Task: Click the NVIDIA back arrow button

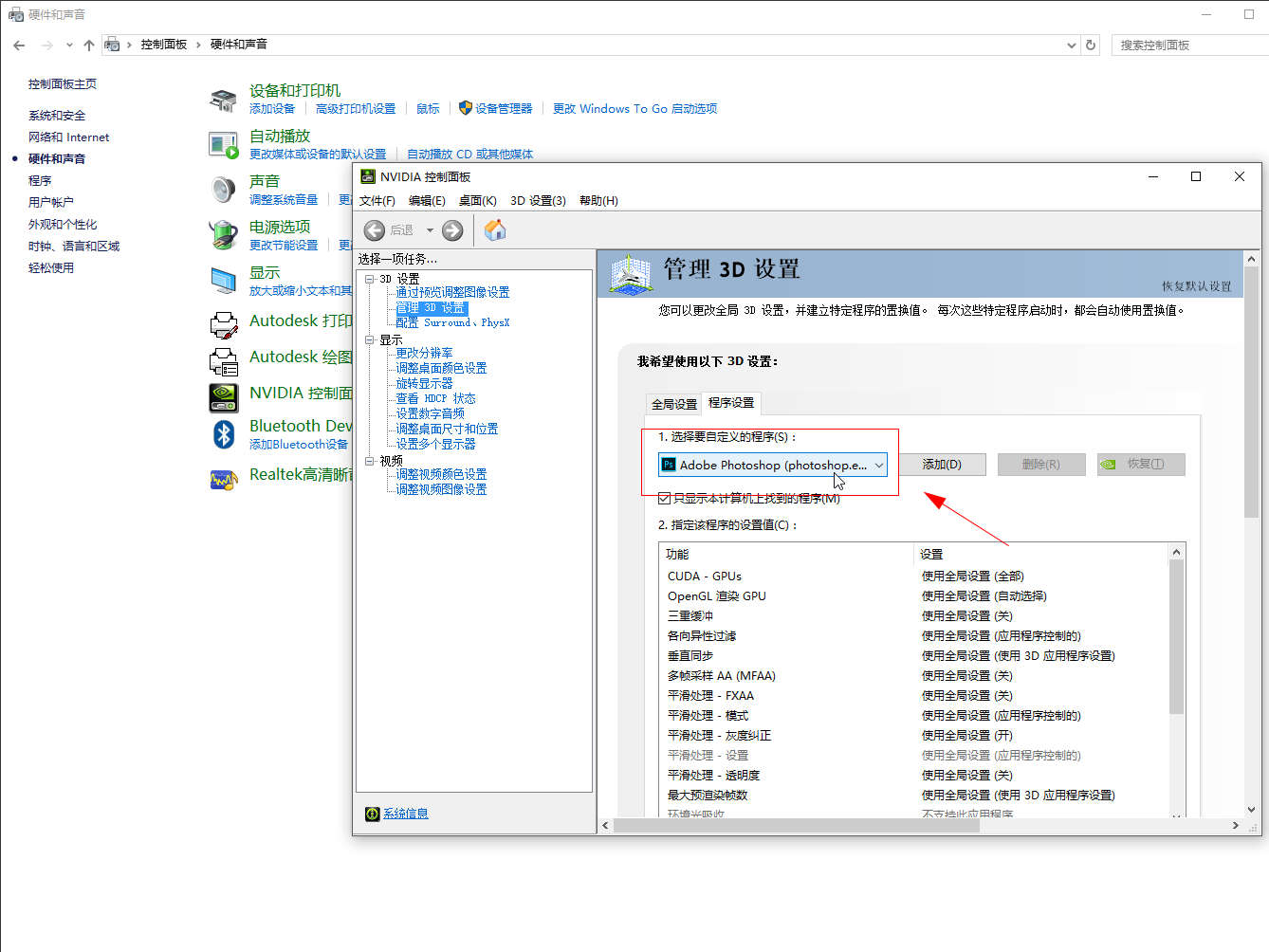Action: pyautogui.click(x=375, y=230)
